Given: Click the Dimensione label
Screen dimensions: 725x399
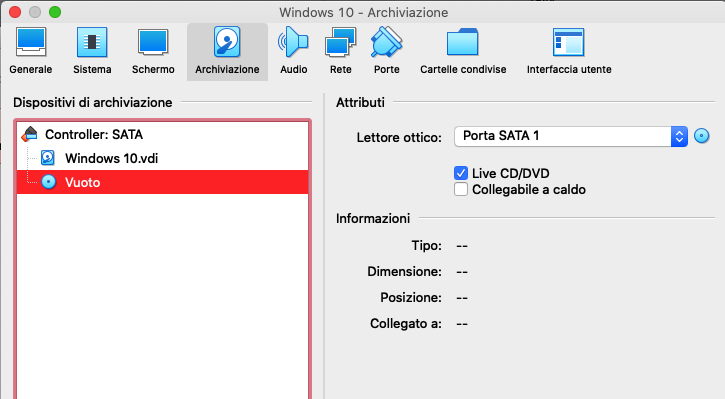Looking at the screenshot, I should pos(404,271).
